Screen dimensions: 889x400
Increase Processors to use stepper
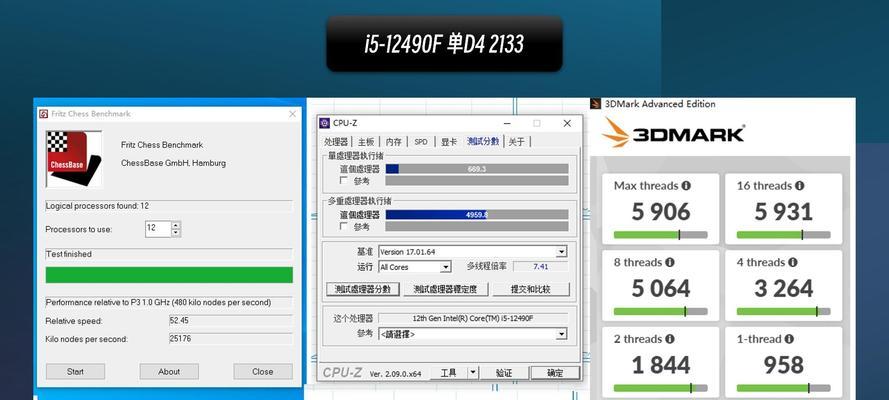[x=176, y=225]
